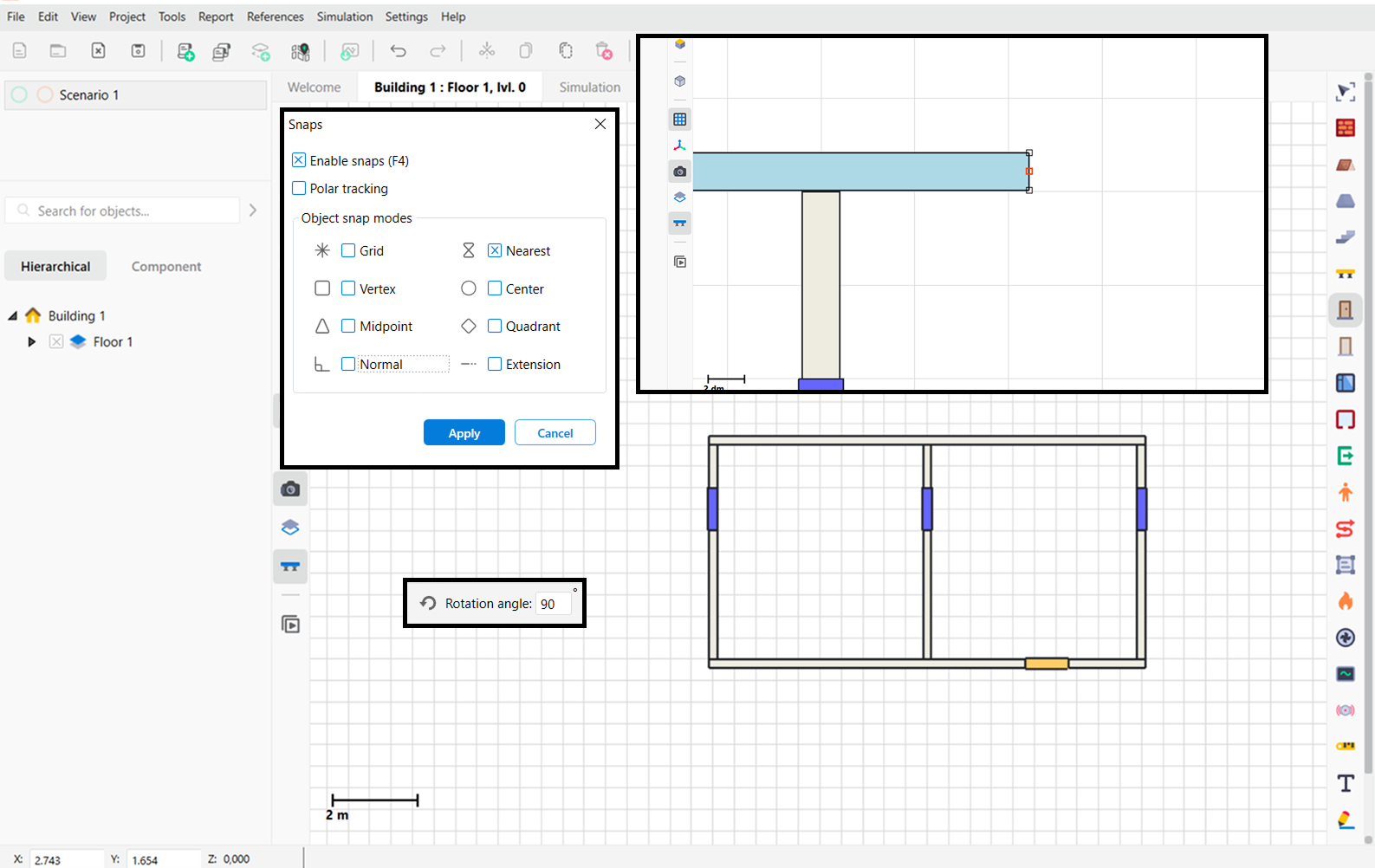Click the Rotation angle input field
The image size is (1375, 868).
click(x=553, y=604)
